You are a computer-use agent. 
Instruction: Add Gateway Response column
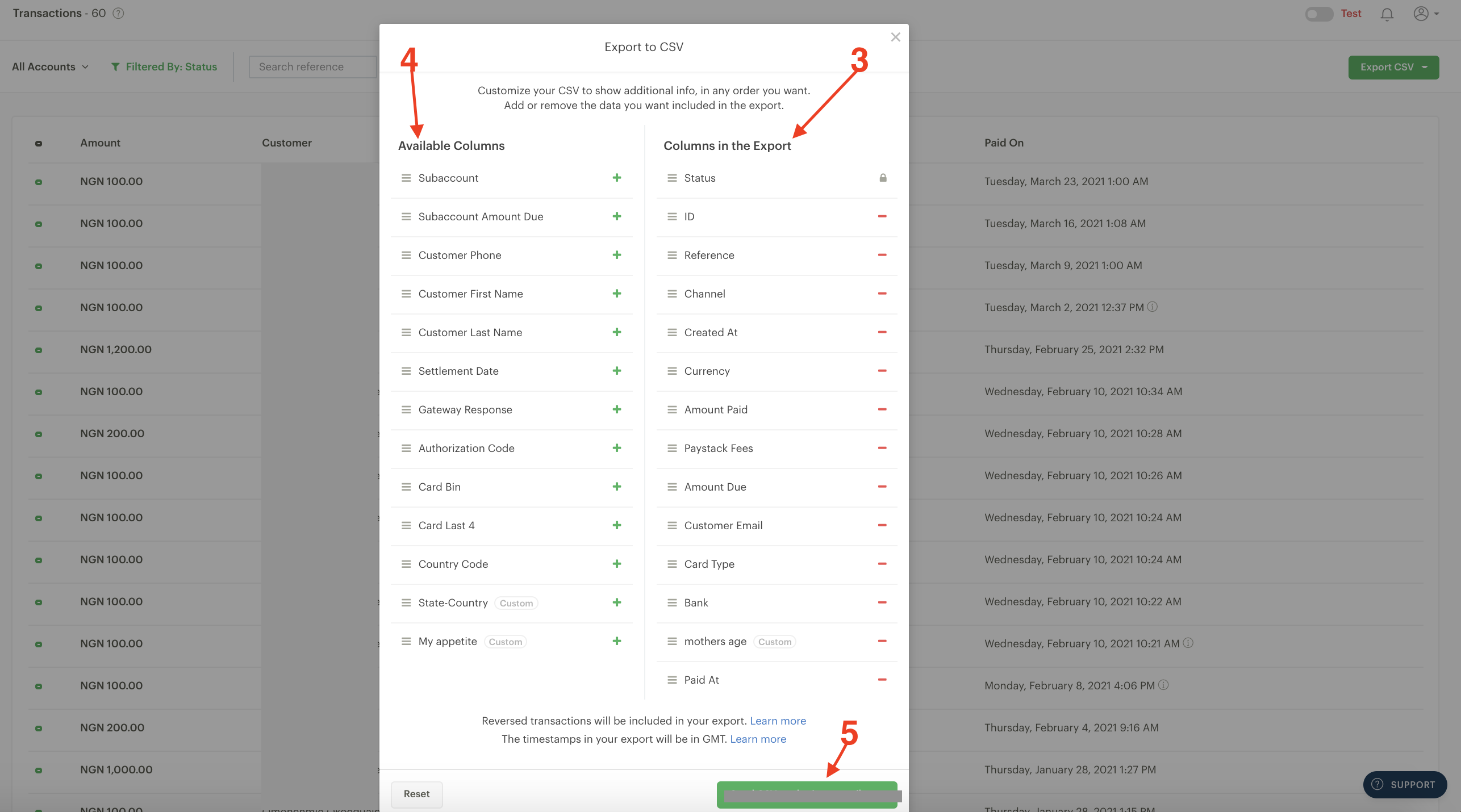[x=617, y=409]
